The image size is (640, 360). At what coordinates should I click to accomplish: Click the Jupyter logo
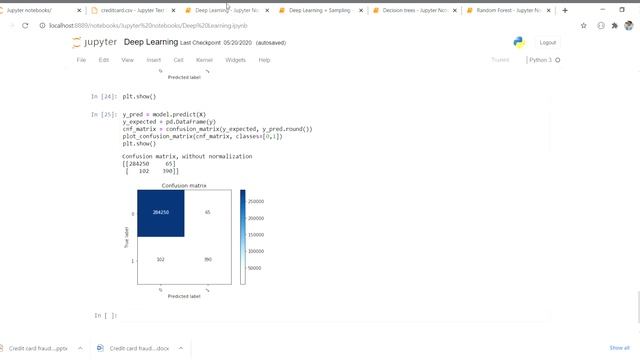(x=94, y=42)
